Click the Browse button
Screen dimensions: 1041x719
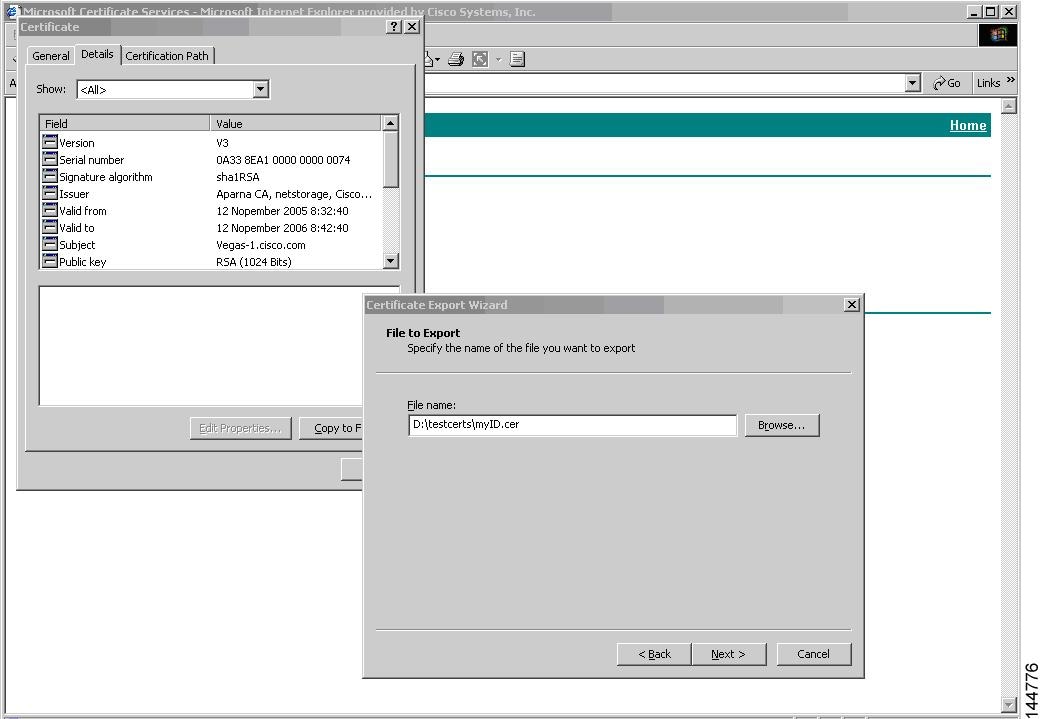781,425
